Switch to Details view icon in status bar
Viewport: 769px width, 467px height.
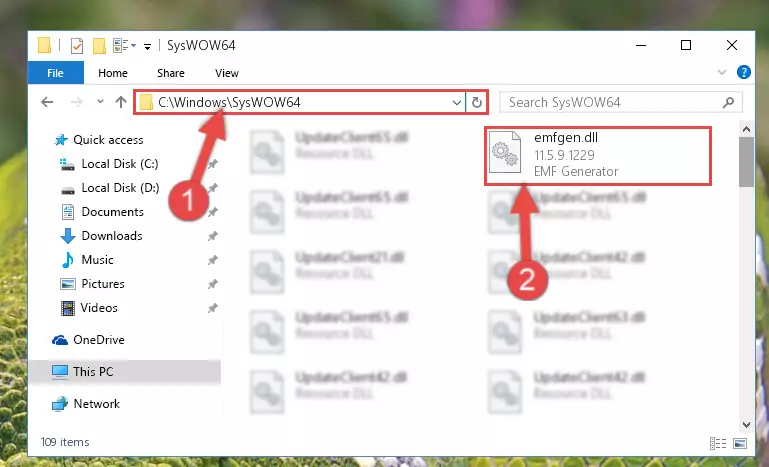[x=718, y=443]
